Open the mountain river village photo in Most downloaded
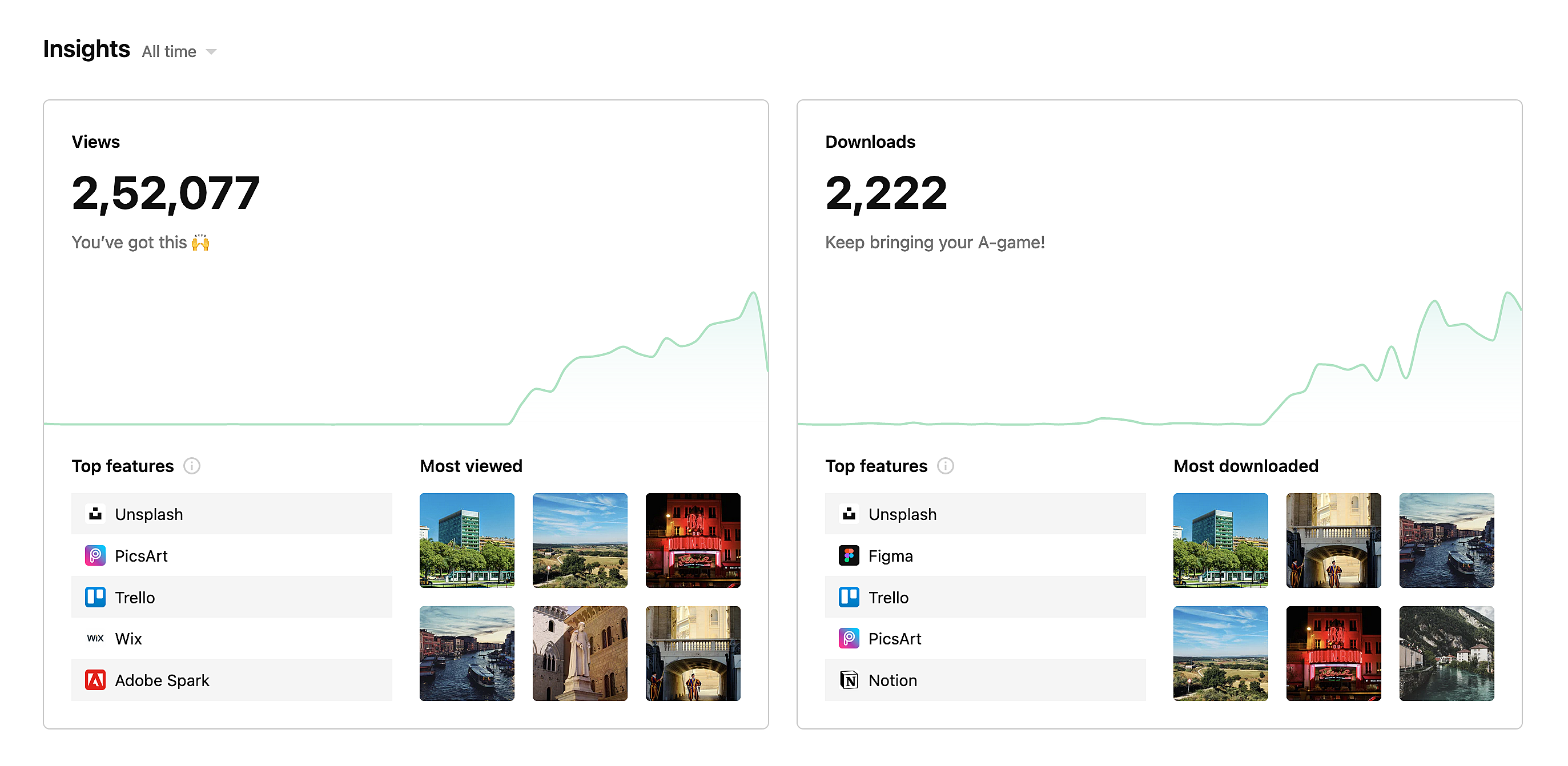This screenshot has height=766, width=1568. pyautogui.click(x=1446, y=654)
